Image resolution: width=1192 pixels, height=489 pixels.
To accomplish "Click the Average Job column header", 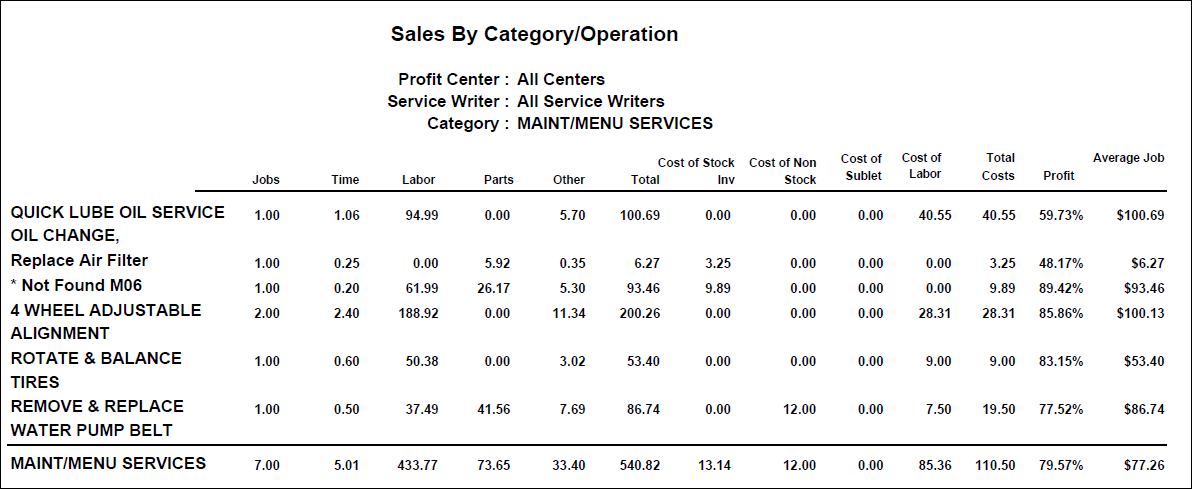I will (1128, 158).
